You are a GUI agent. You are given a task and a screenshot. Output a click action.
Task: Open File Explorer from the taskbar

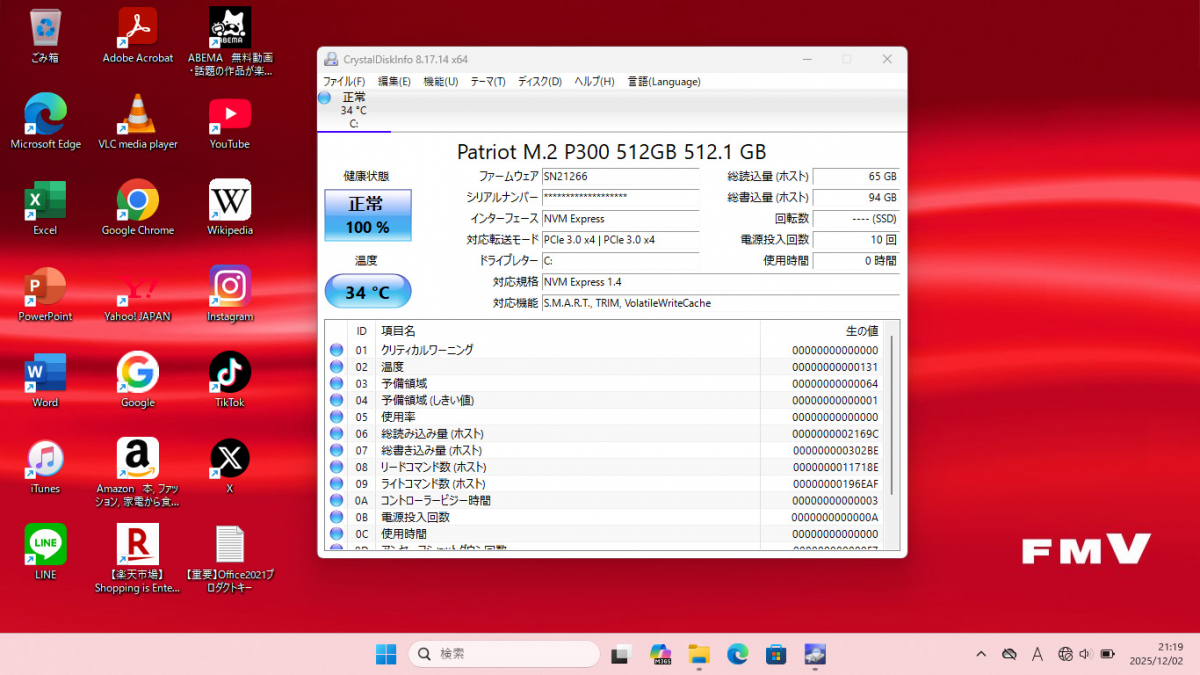[698, 654]
